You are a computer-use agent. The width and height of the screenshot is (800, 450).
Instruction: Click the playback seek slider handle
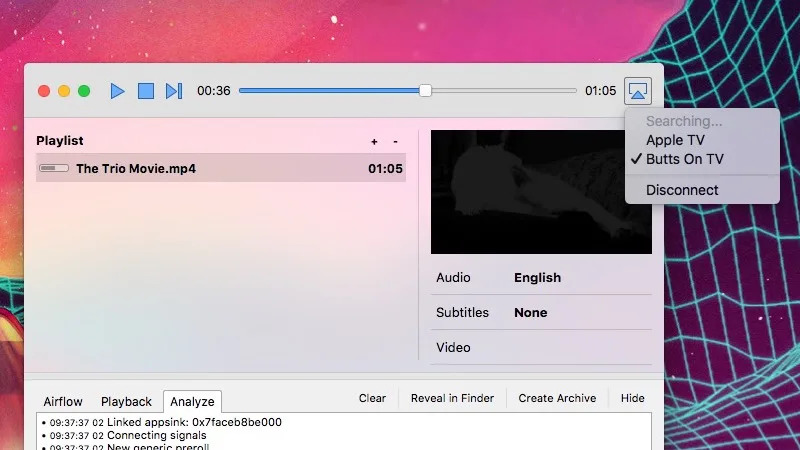coord(425,91)
